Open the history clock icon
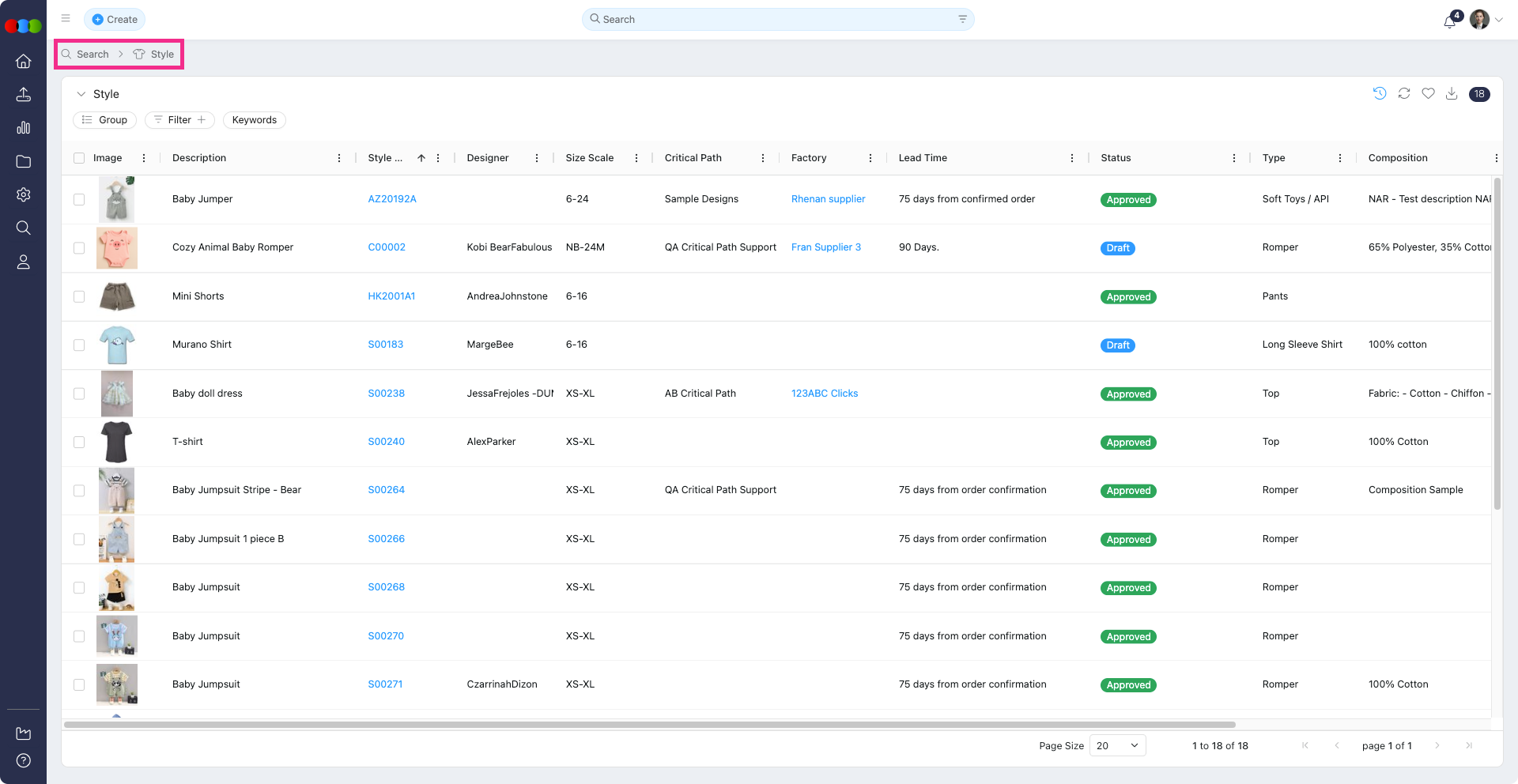 click(x=1380, y=93)
